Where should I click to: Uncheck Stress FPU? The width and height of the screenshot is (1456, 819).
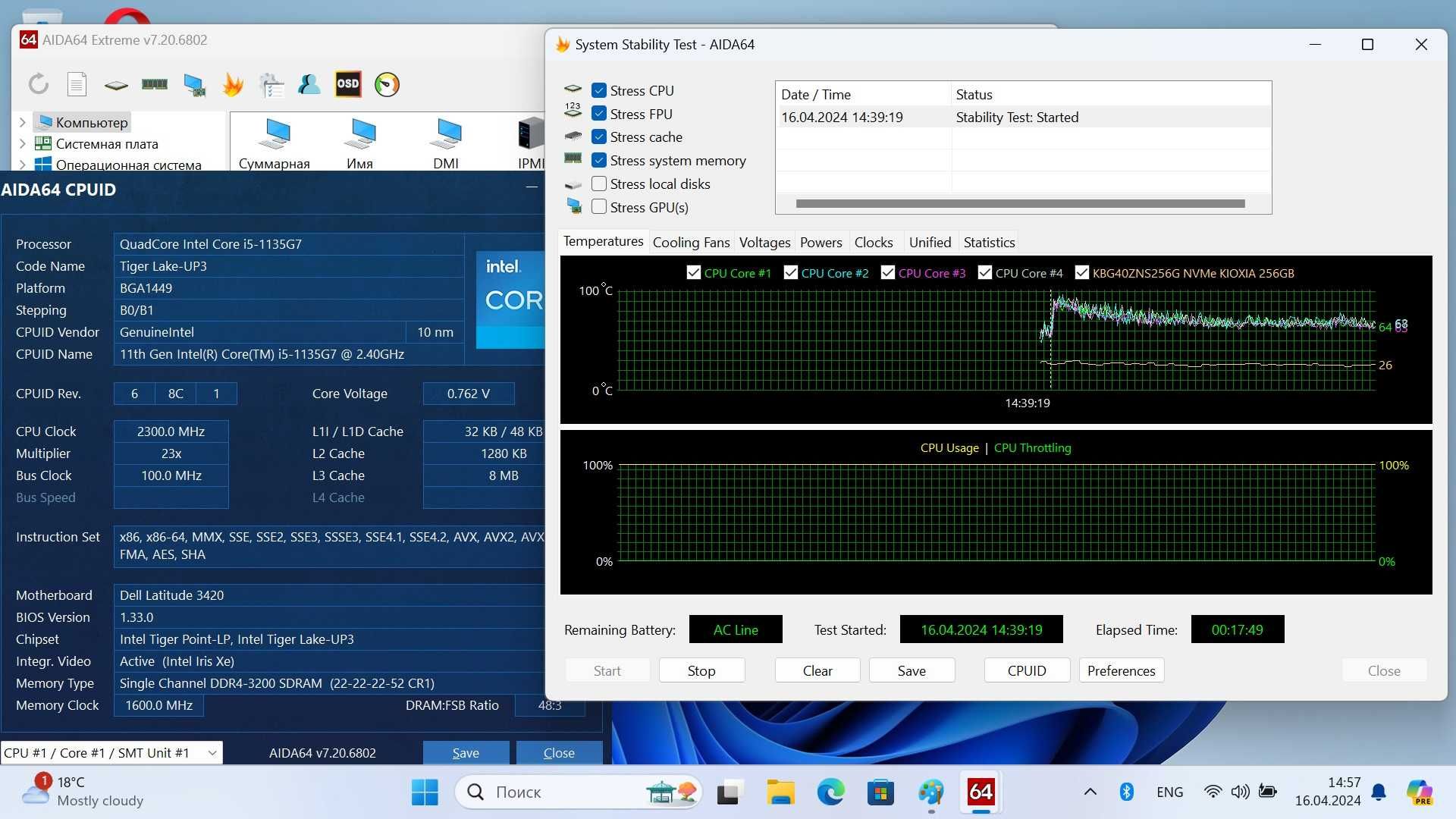tap(599, 114)
